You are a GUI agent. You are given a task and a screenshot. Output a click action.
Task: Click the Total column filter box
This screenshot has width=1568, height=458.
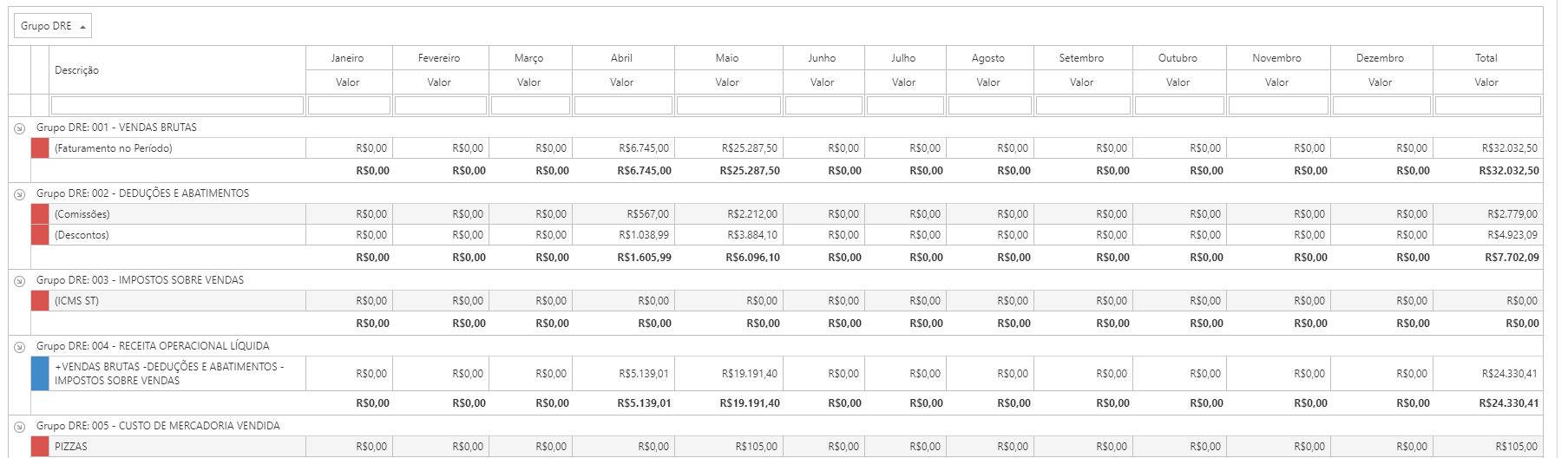1487,106
